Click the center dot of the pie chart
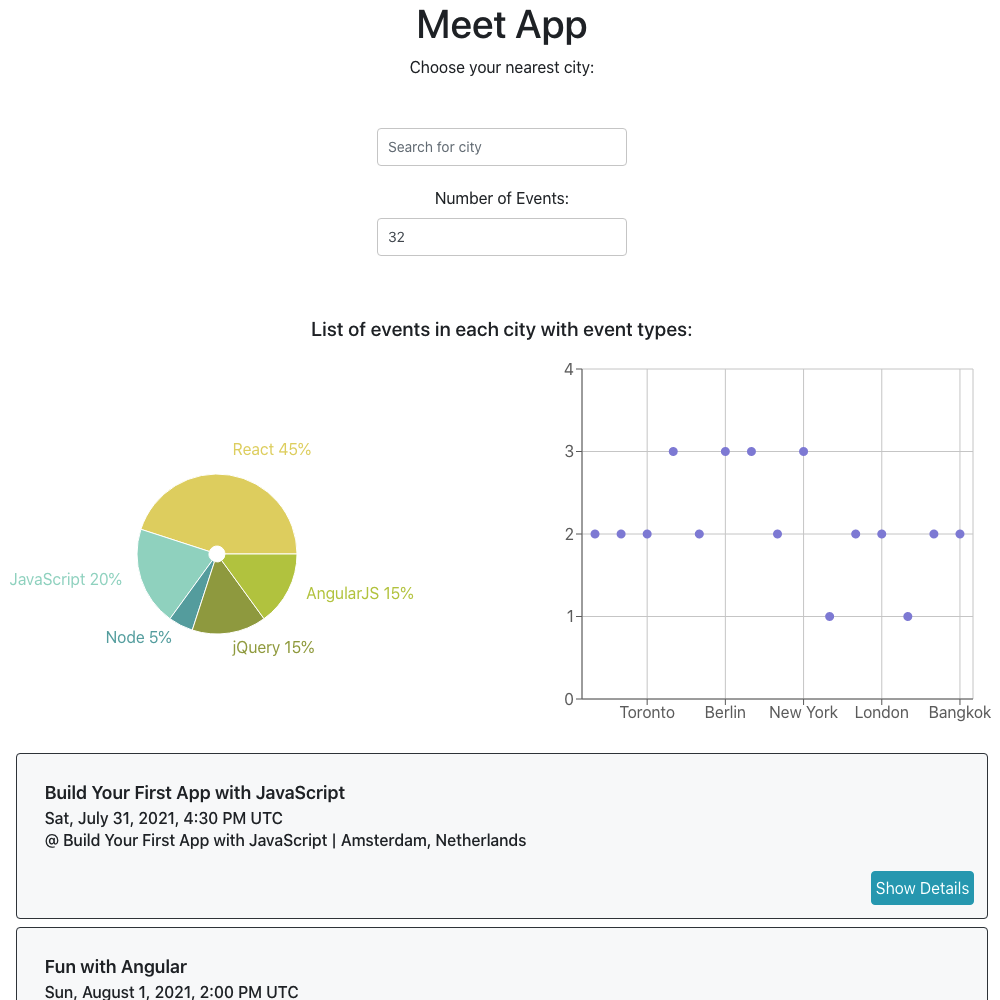The image size is (1000, 1000). (x=217, y=552)
